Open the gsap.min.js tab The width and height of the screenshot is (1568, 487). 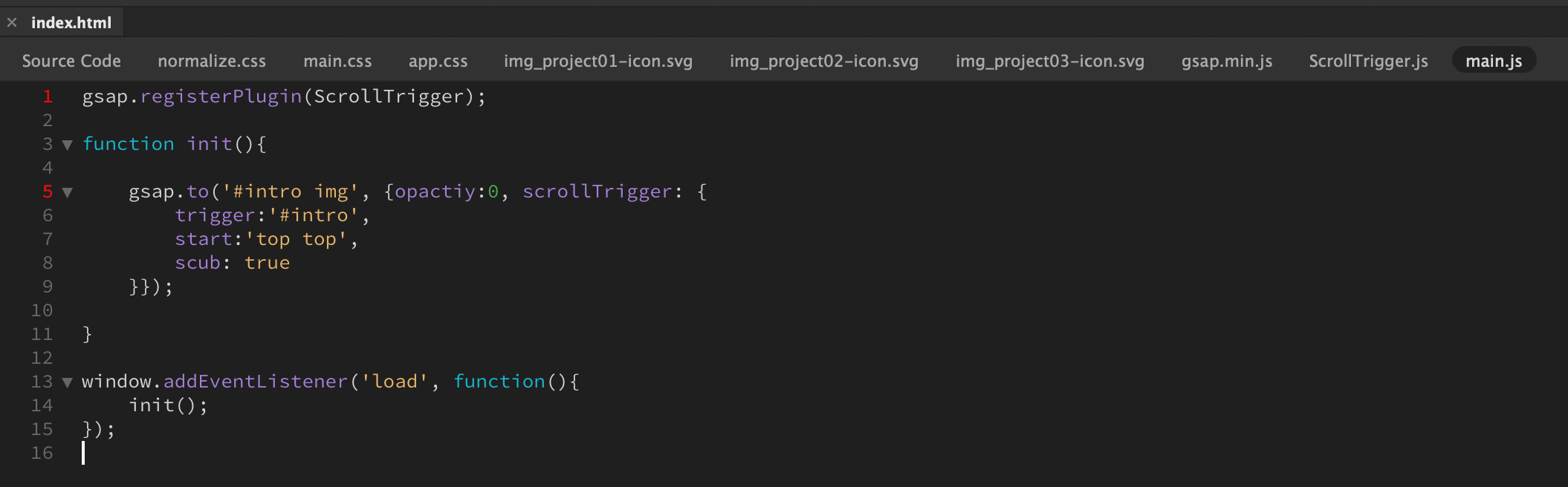1226,61
